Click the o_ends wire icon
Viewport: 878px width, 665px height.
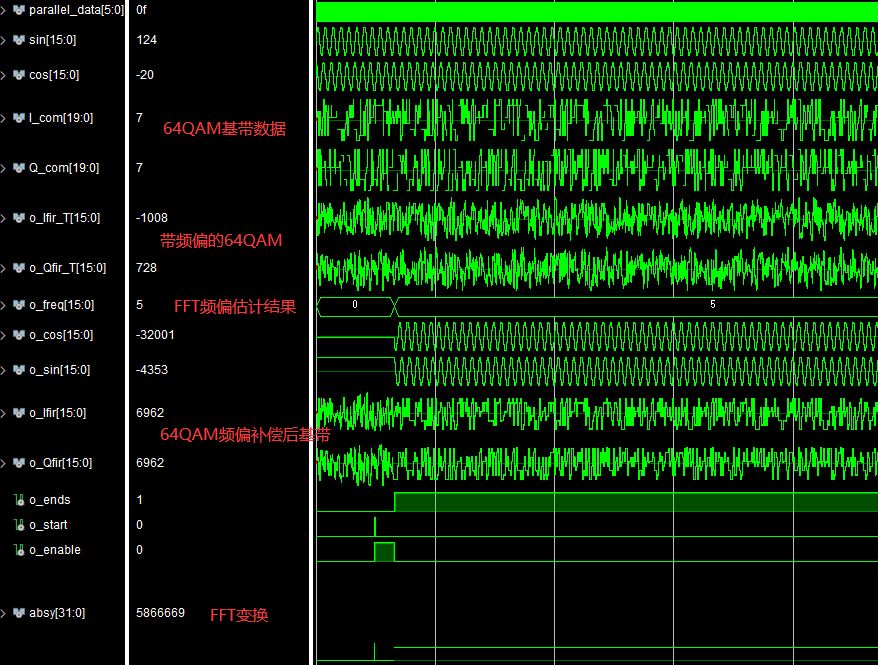tap(19, 500)
